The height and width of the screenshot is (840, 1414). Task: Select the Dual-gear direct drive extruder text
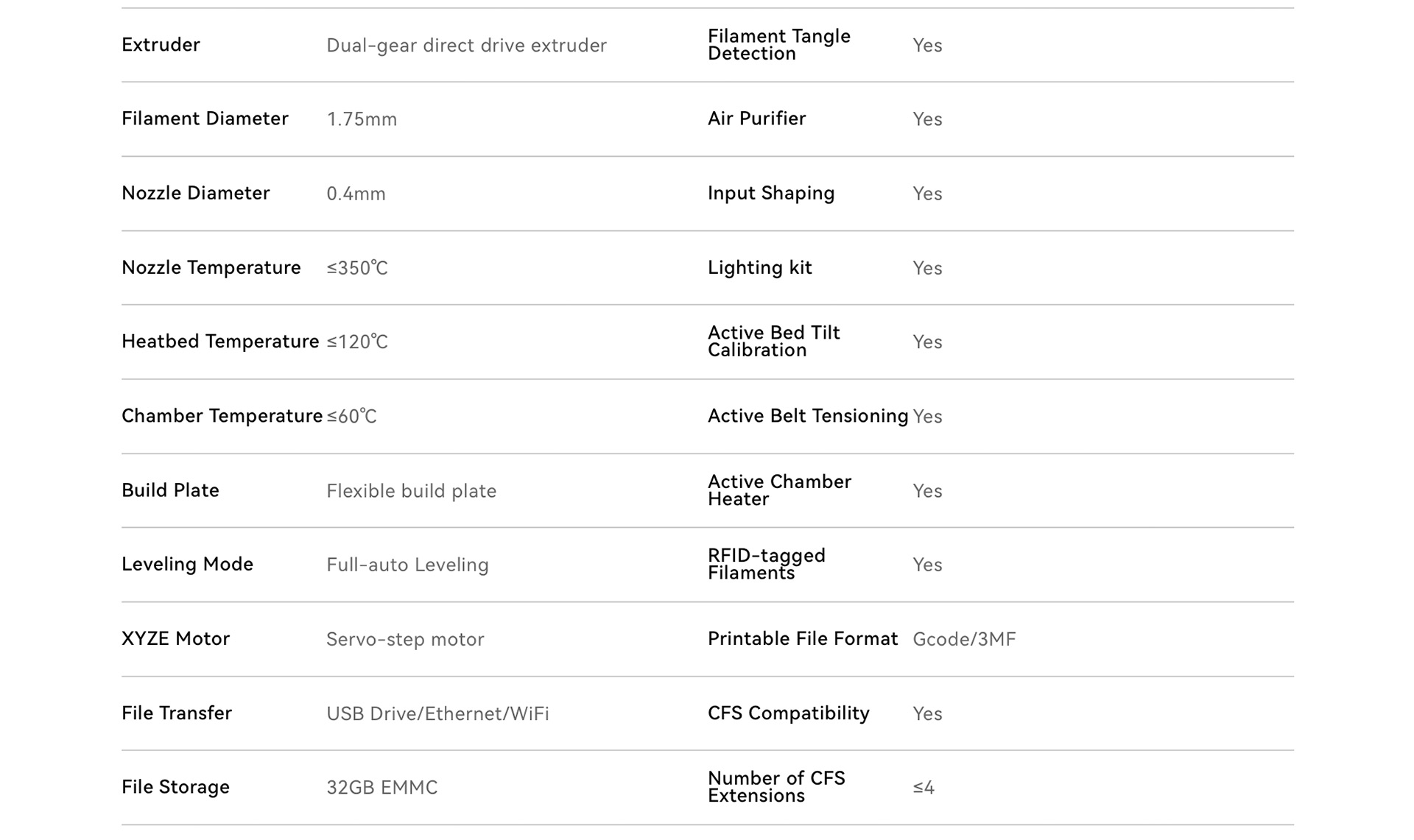[x=466, y=46]
